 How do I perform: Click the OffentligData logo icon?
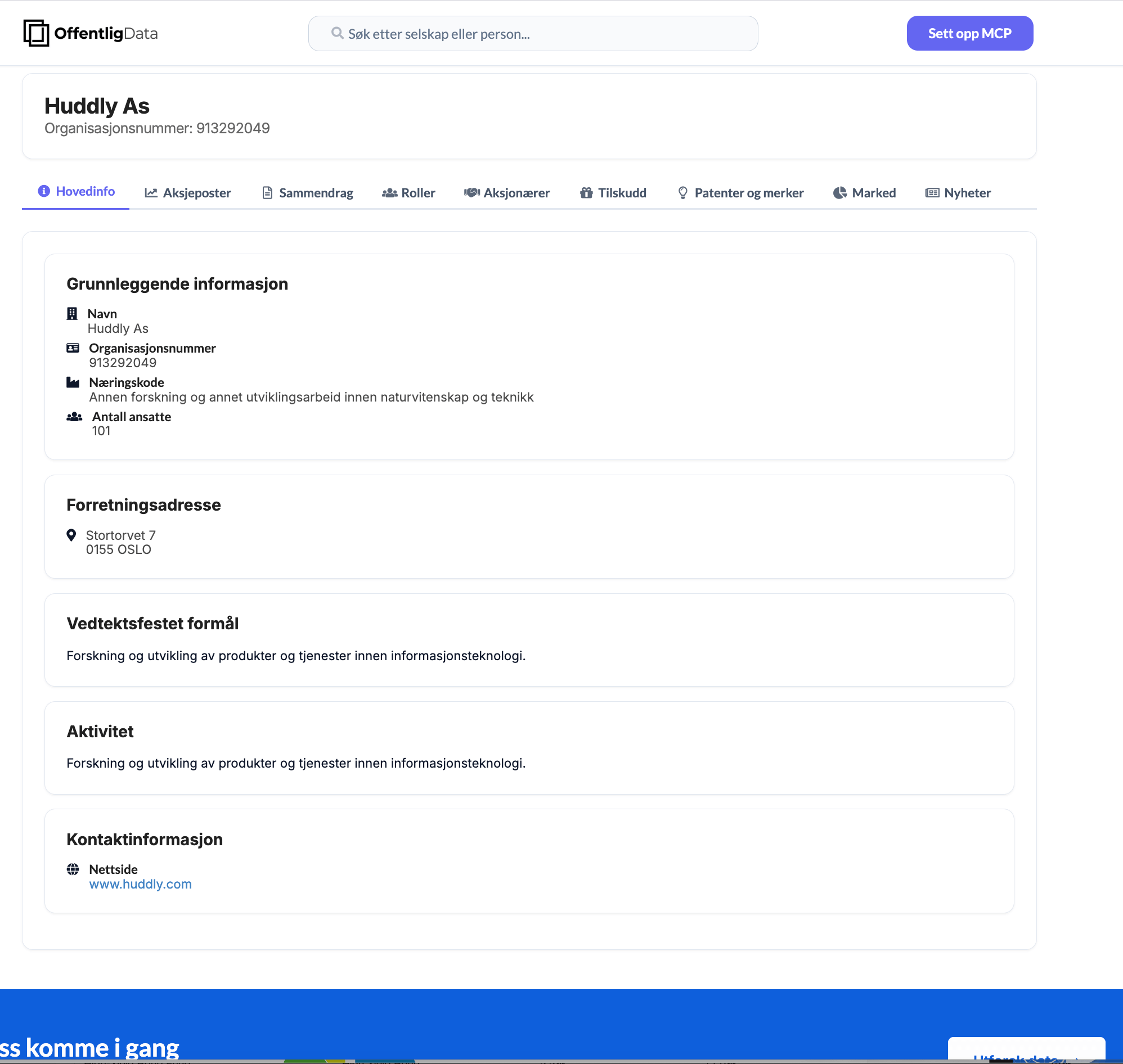[x=35, y=33]
